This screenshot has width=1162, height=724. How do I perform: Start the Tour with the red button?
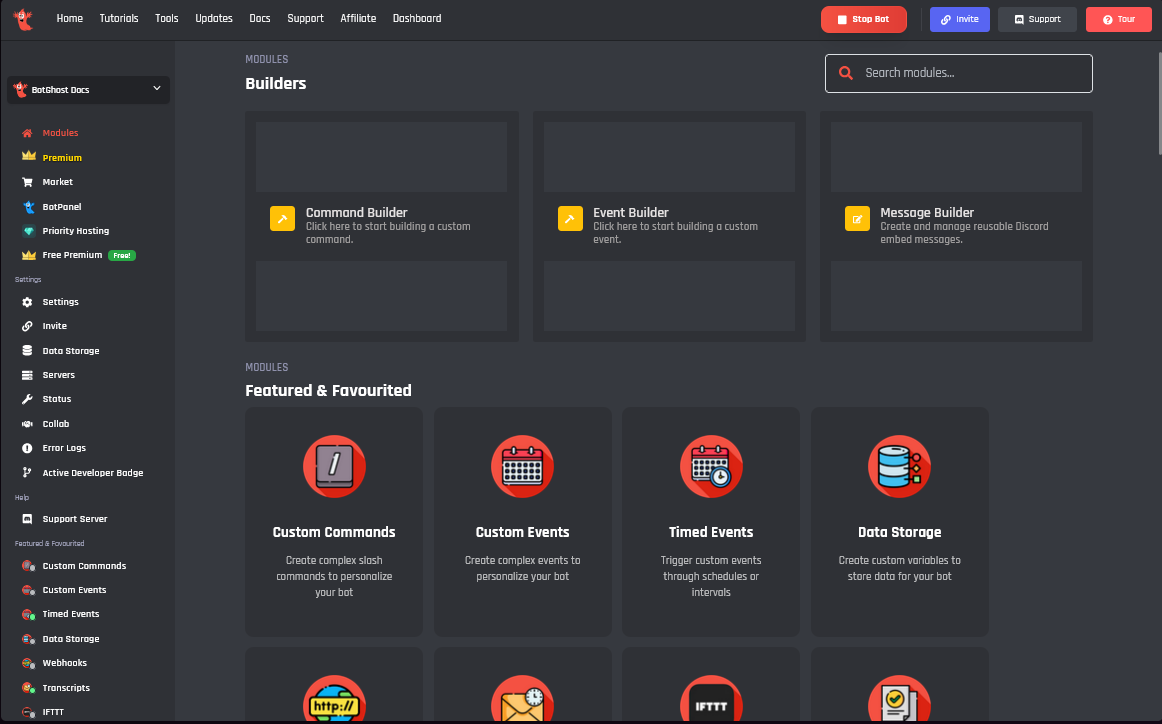coord(1118,19)
